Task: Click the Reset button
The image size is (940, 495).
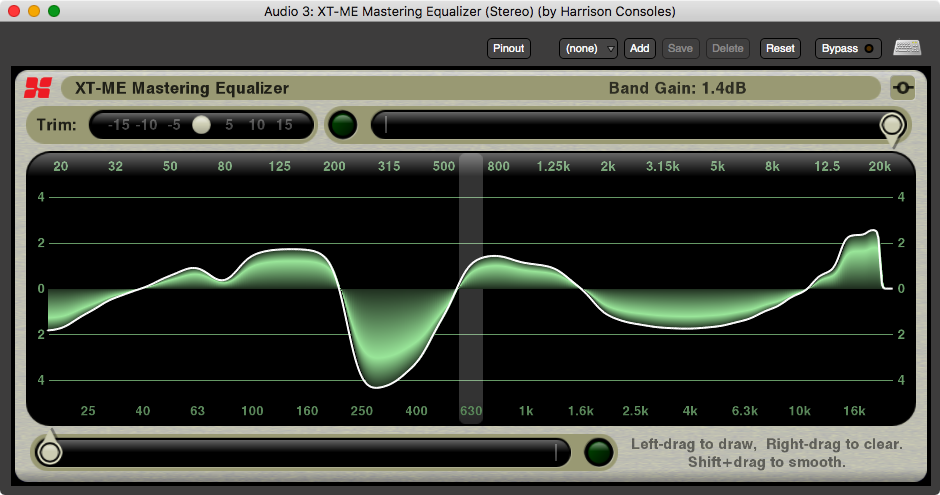Action: [x=780, y=49]
